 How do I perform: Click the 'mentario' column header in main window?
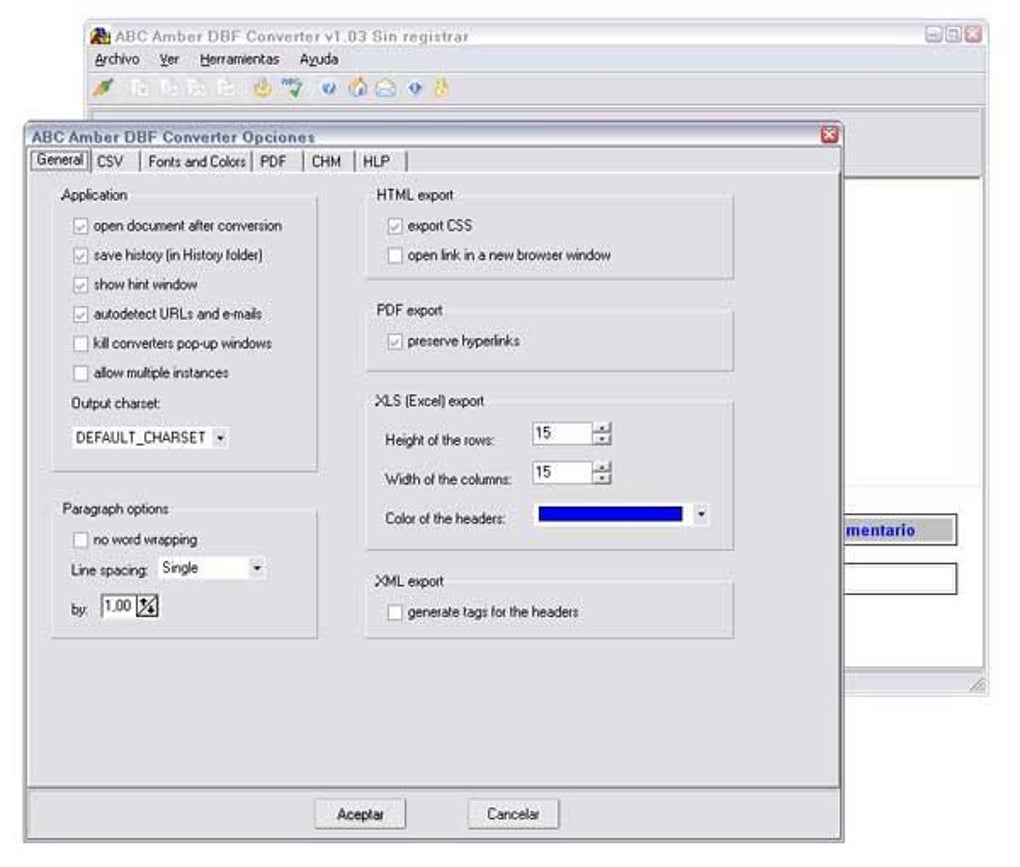coord(900,530)
